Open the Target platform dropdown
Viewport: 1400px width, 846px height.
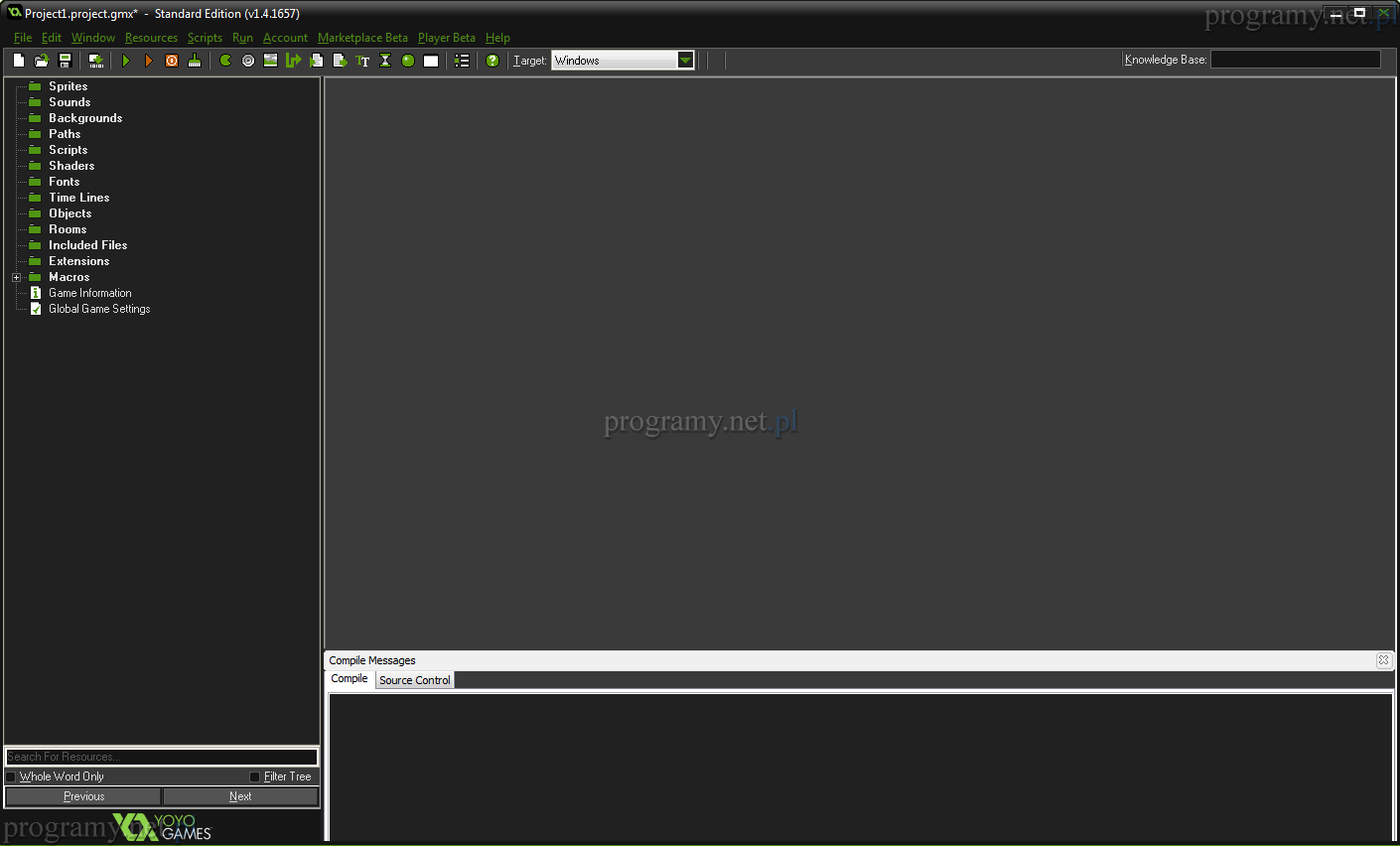coord(685,61)
